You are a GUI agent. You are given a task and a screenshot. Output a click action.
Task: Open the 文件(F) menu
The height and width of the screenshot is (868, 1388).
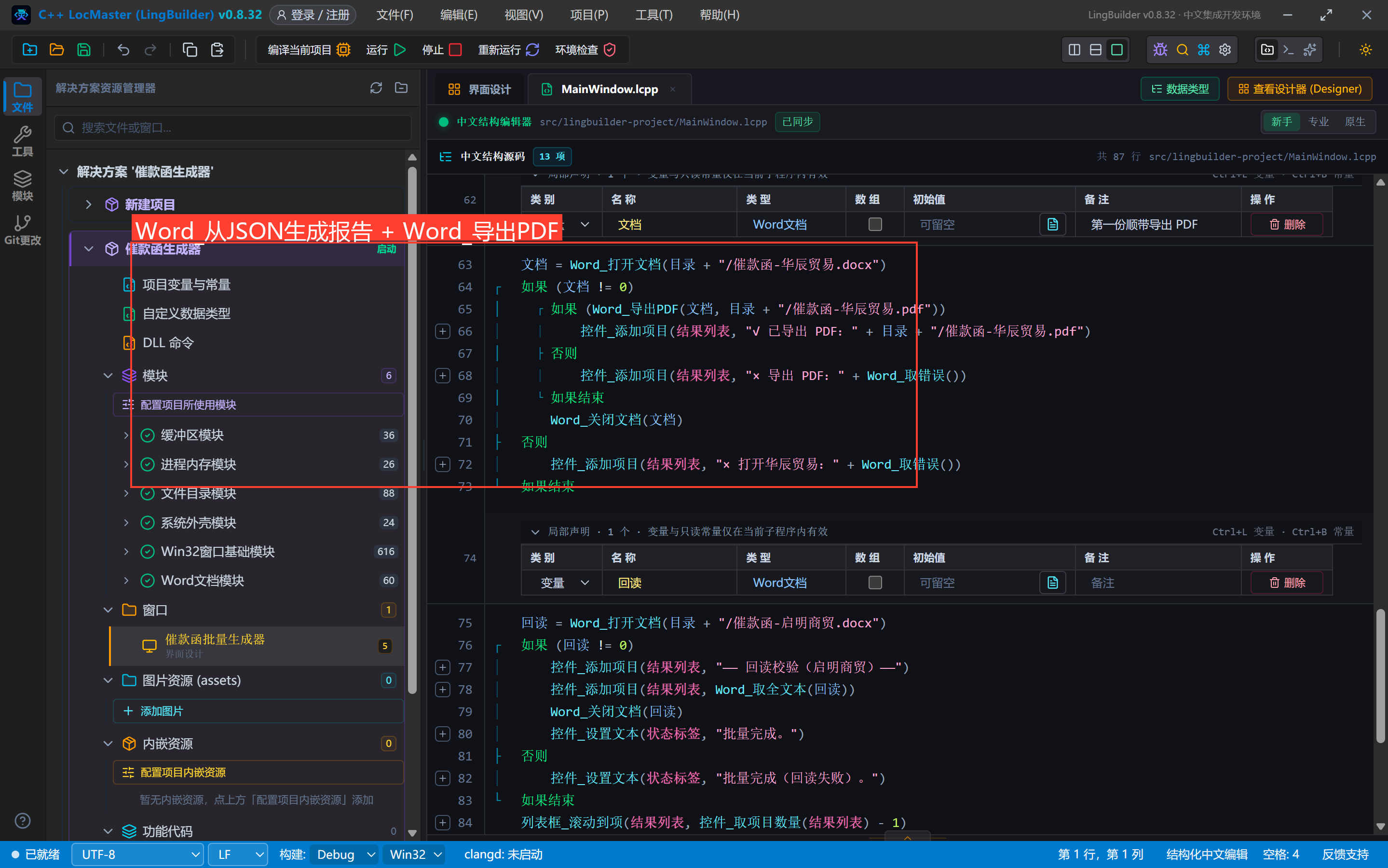point(395,15)
